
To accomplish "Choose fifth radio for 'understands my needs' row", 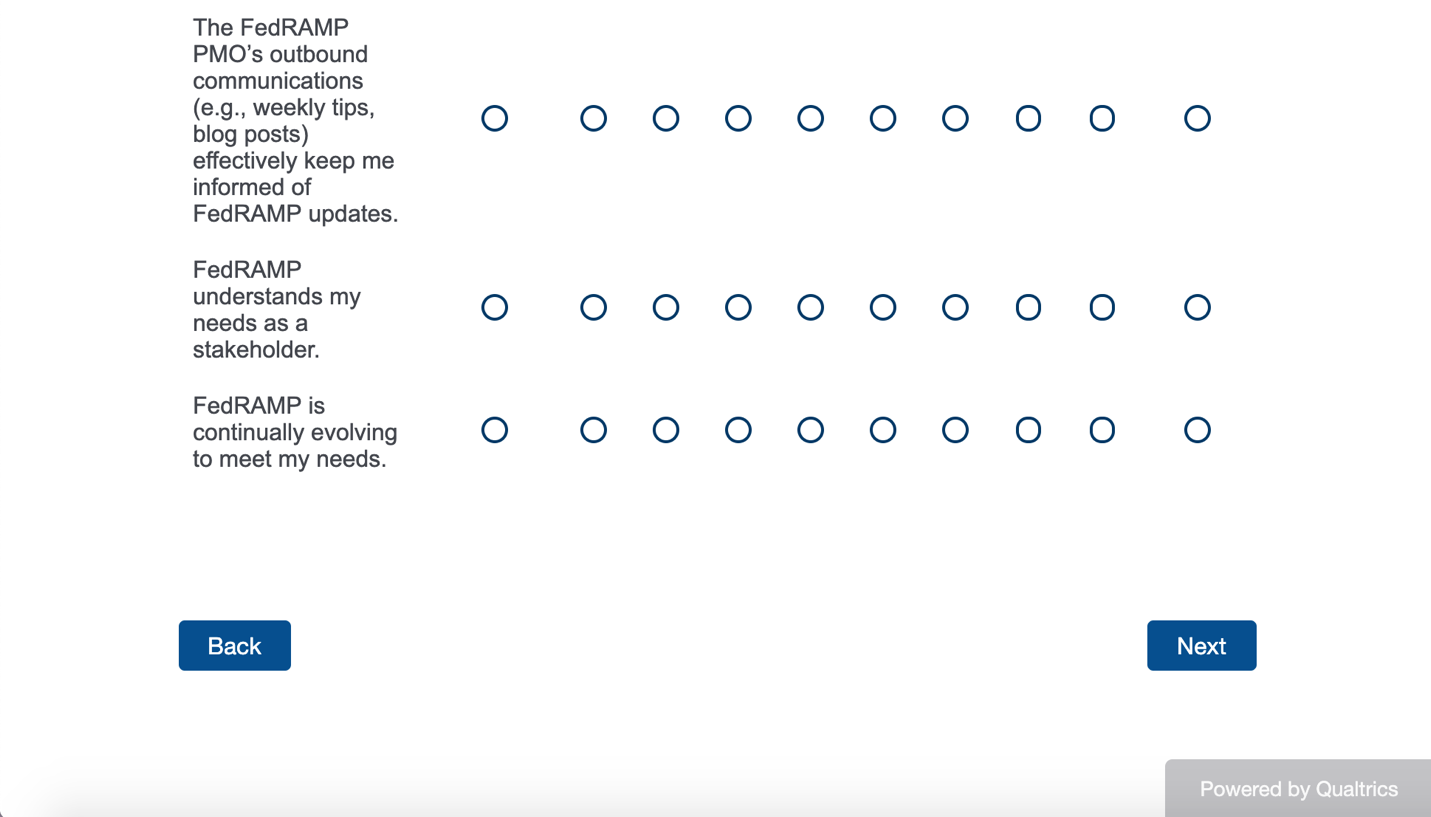I will click(811, 308).
